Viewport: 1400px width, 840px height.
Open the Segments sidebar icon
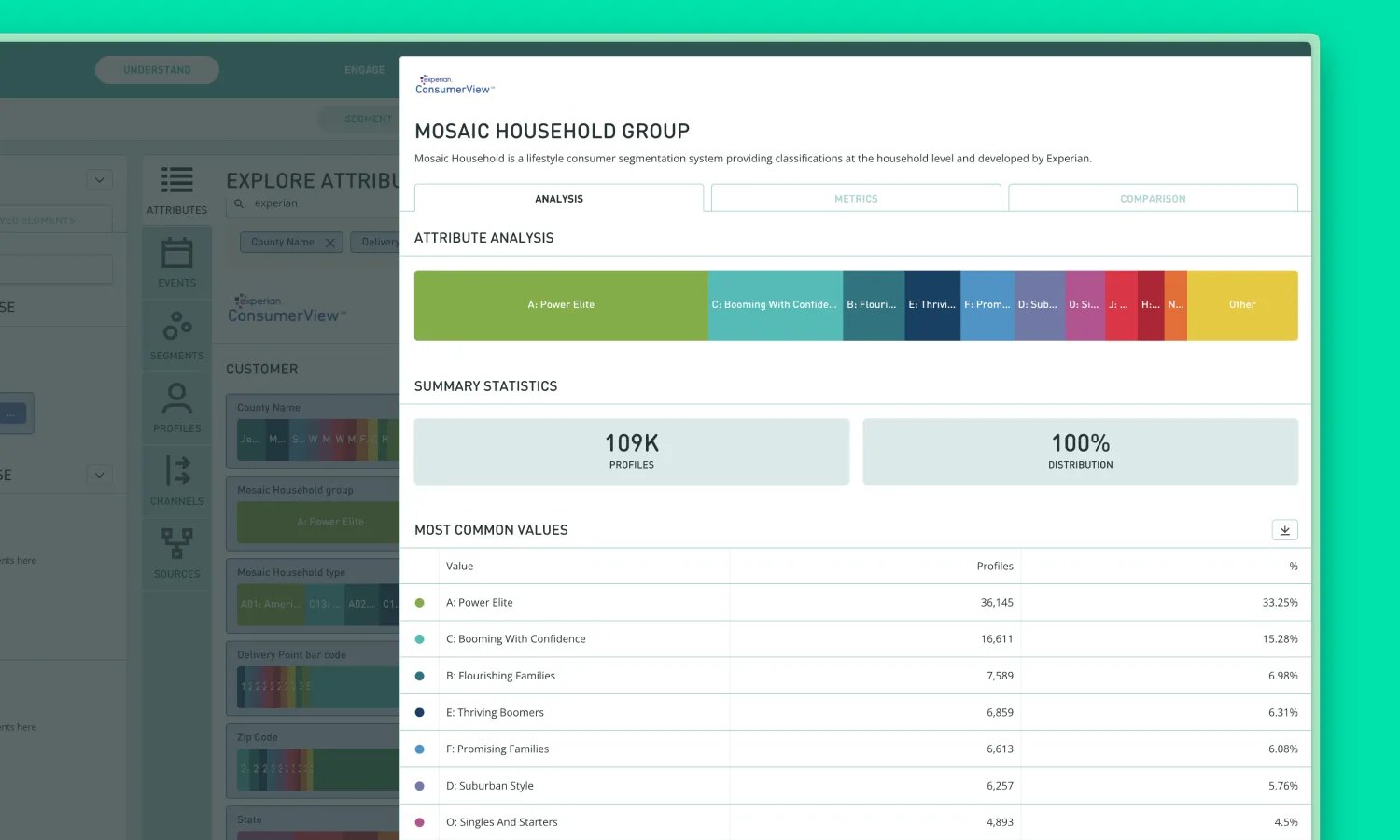tap(176, 336)
